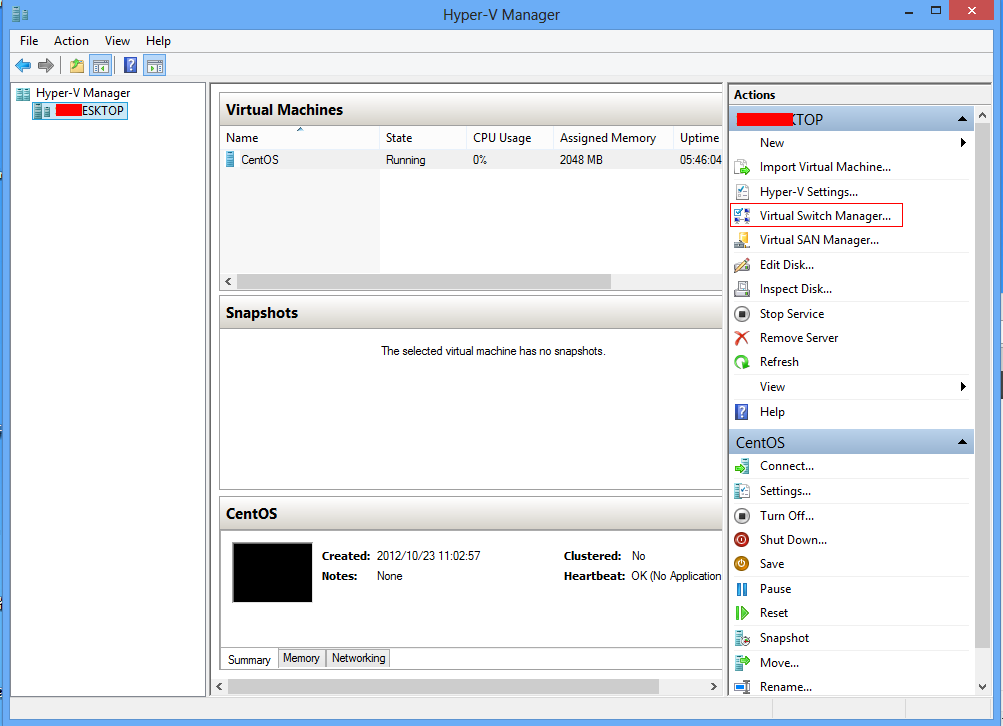Click the CentOS Settings icon
1003x726 pixels.
point(742,491)
